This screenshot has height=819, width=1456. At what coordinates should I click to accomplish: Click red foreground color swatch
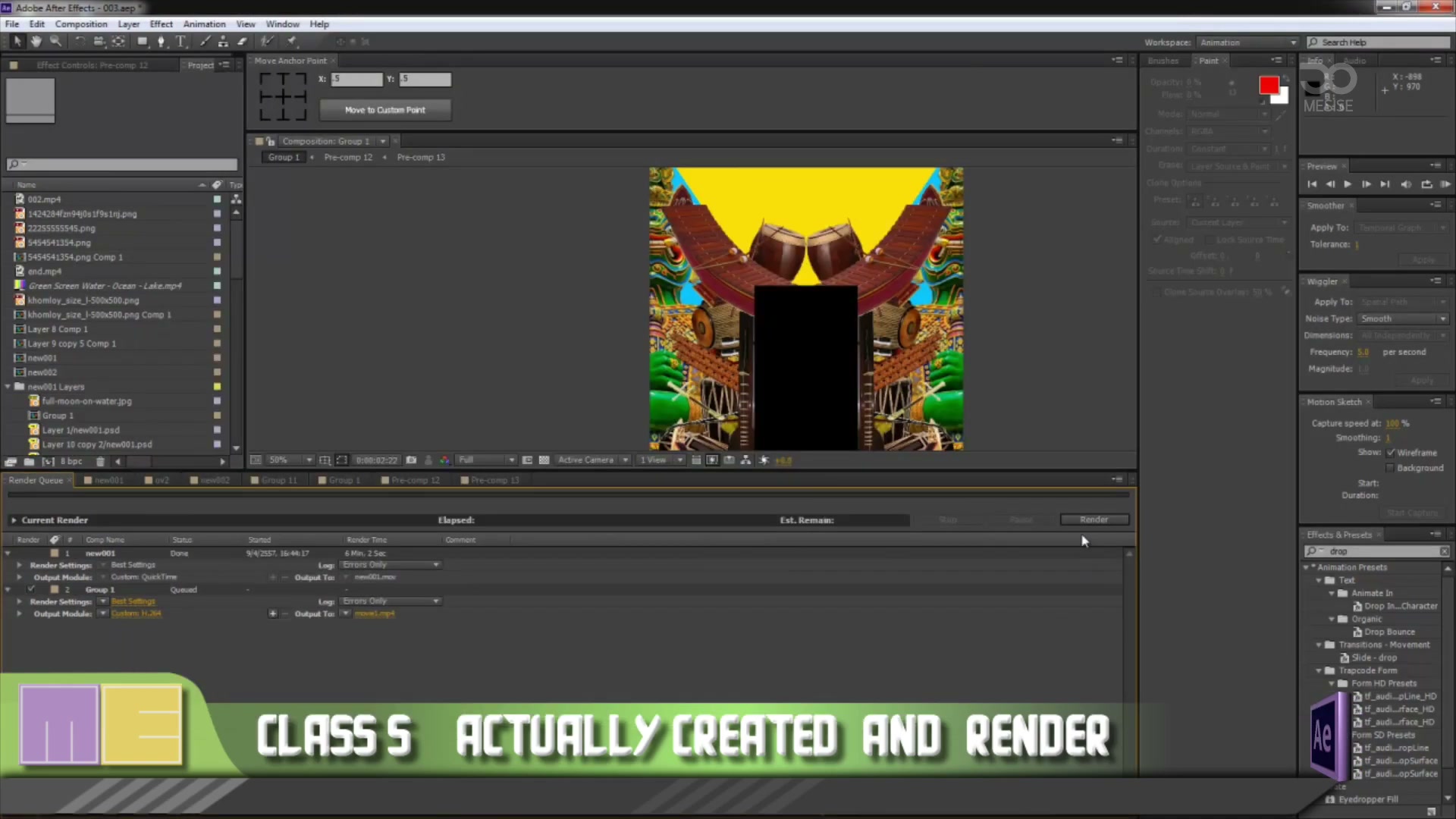(1269, 86)
